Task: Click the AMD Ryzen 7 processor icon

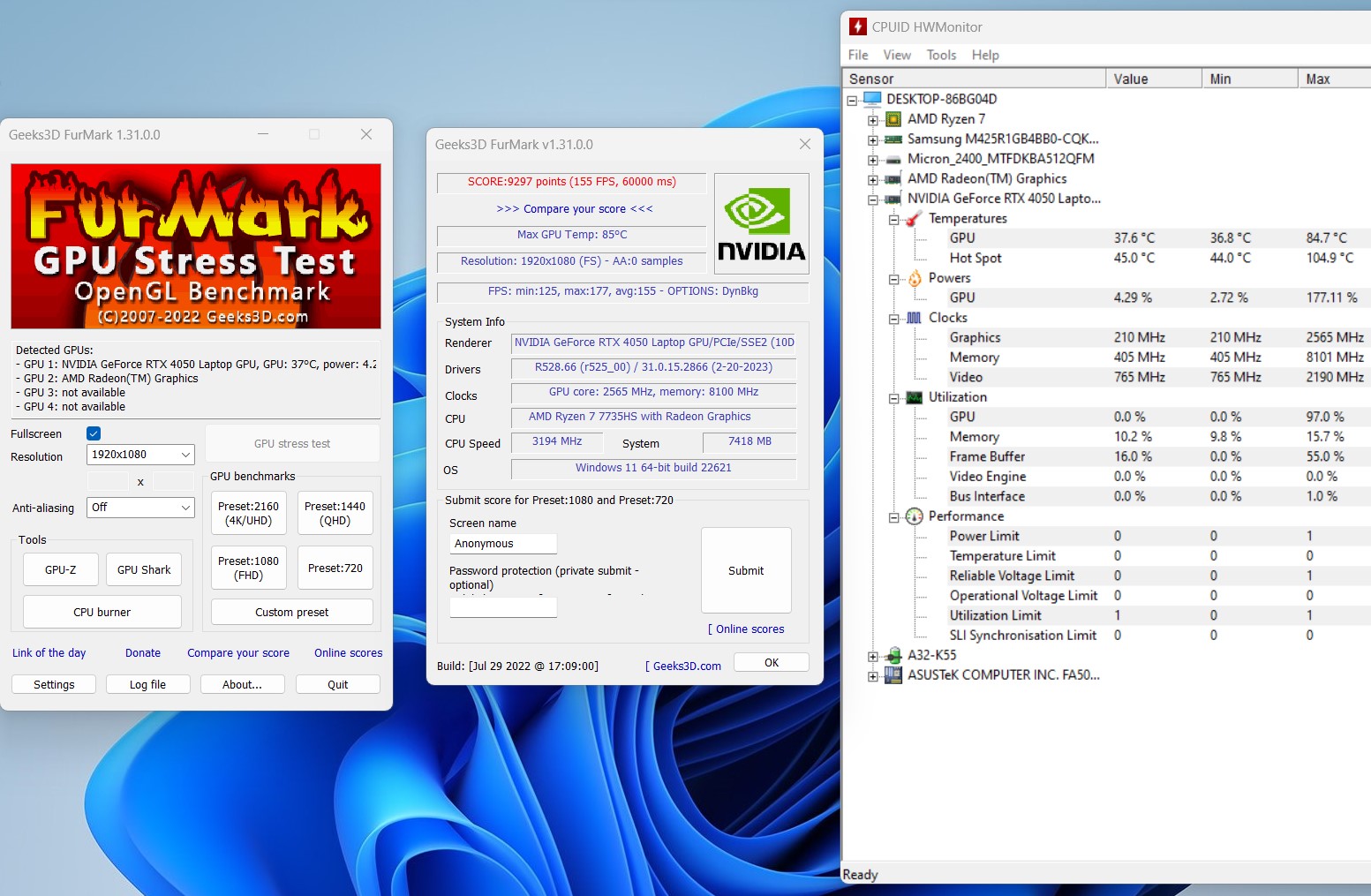Action: [x=893, y=119]
